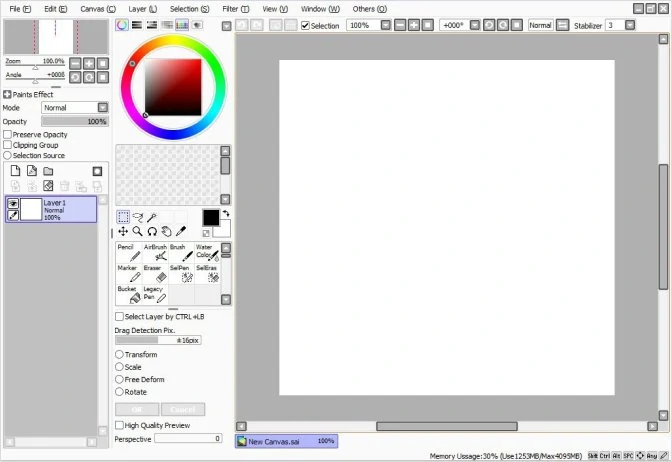Image resolution: width=672 pixels, height=462 pixels.
Task: Open the Stabilizer value dropdown
Action: coord(630,25)
